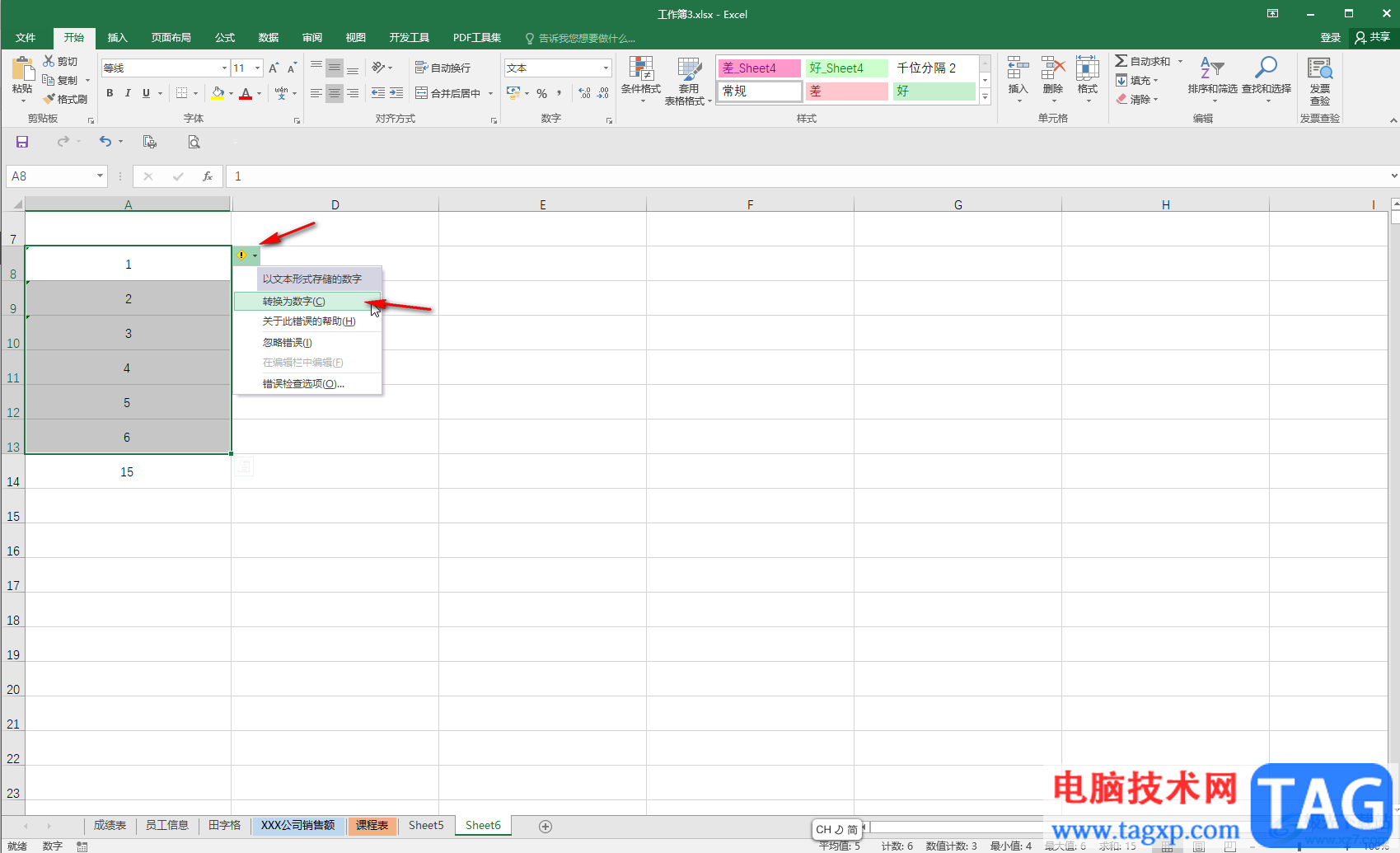Toggle Bold formatting
The height and width of the screenshot is (853, 1400).
click(110, 93)
